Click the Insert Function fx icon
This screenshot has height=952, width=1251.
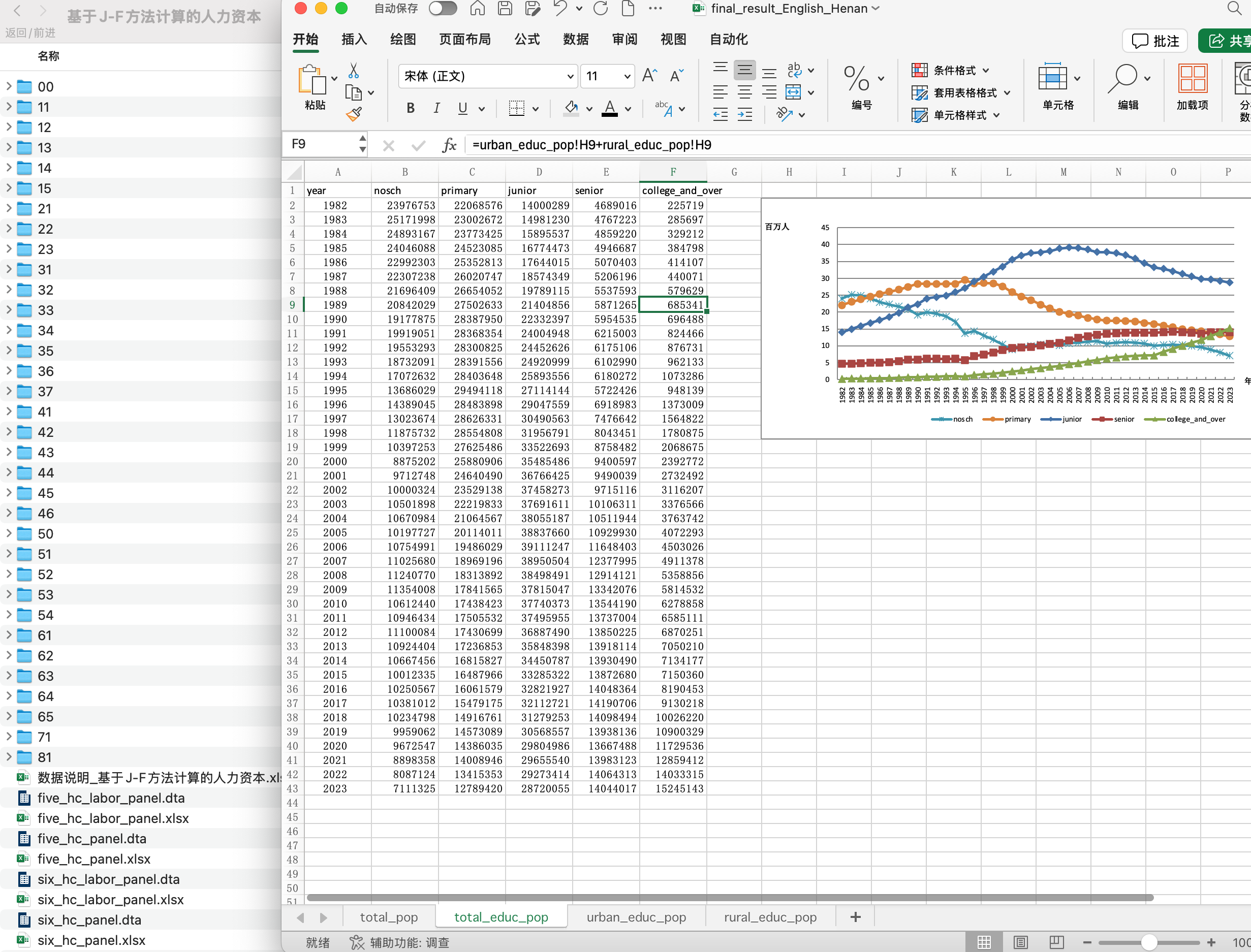pos(449,145)
